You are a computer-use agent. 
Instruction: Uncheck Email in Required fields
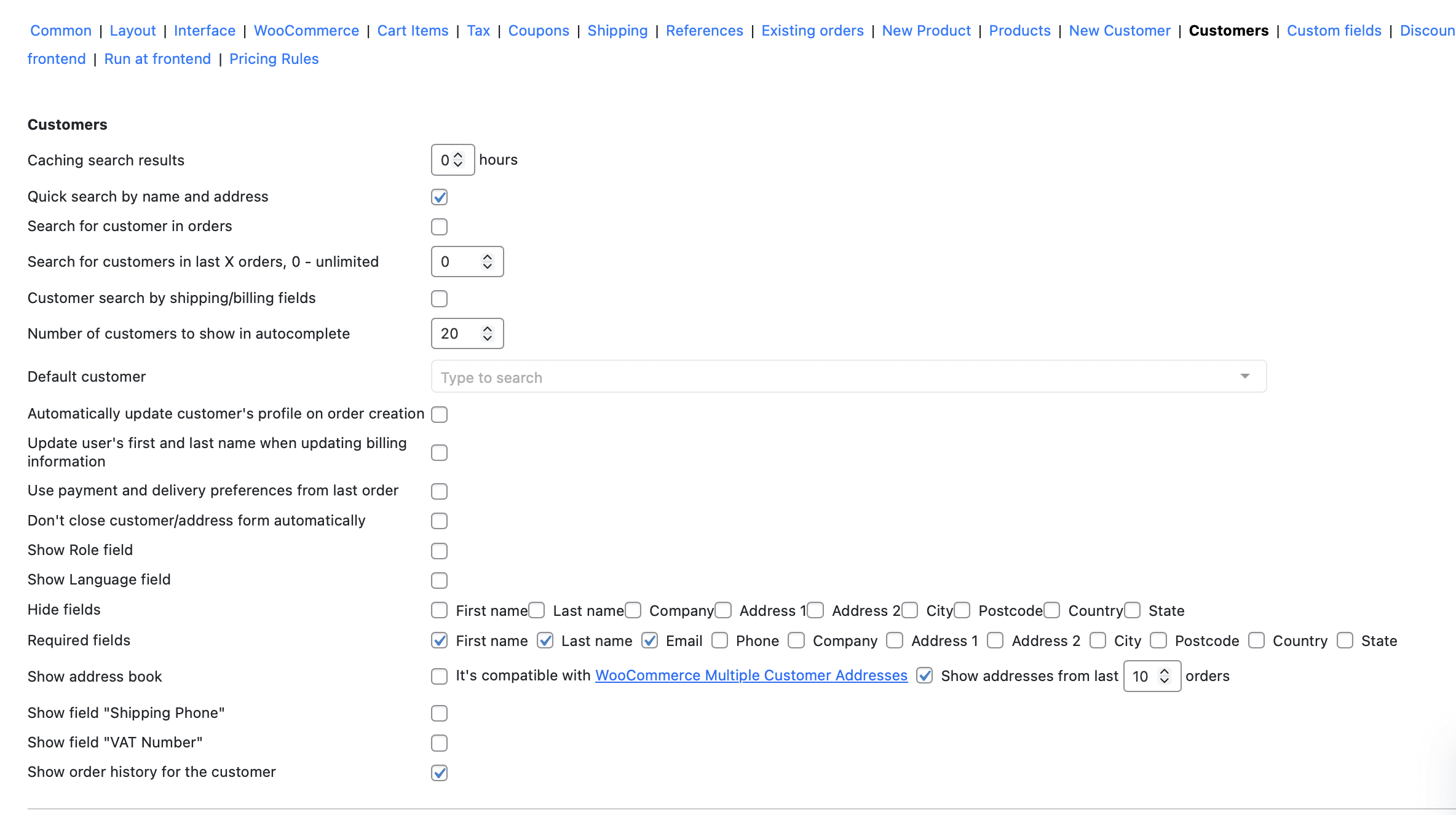(649, 640)
